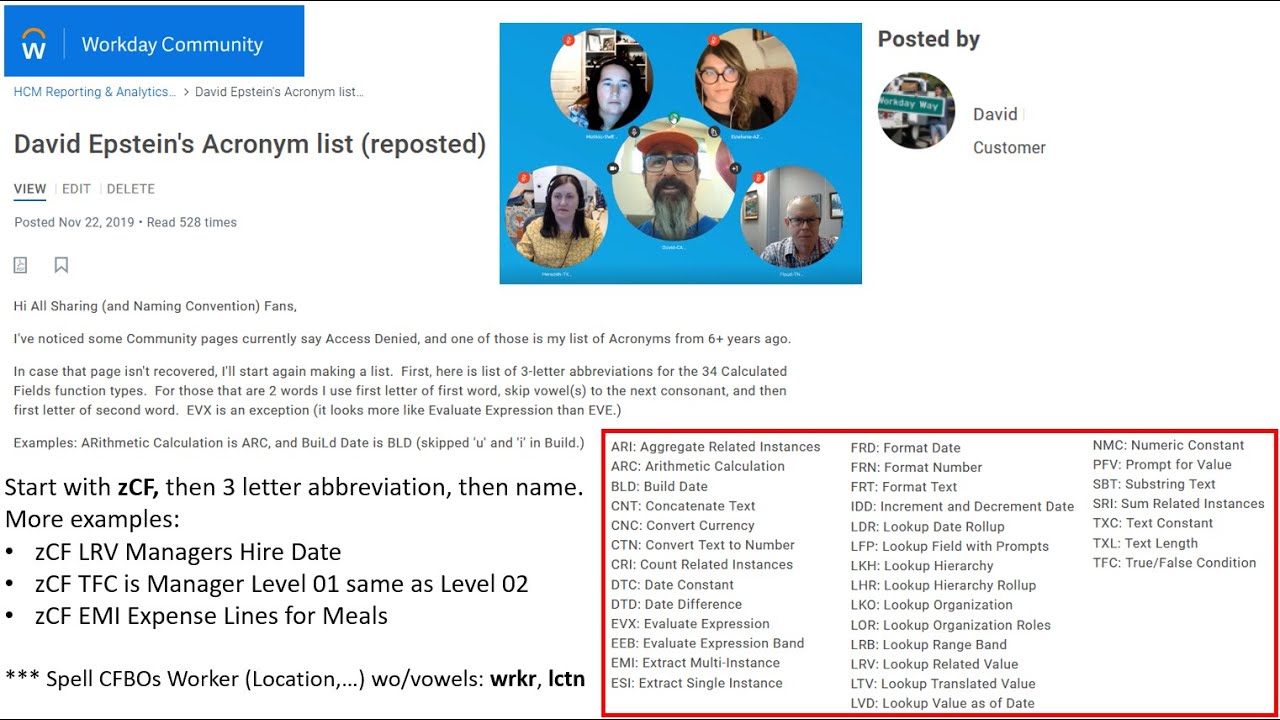1280x720 pixels.
Task: Click 'TXL: Text Length' entry
Action: pyautogui.click(x=1145, y=543)
